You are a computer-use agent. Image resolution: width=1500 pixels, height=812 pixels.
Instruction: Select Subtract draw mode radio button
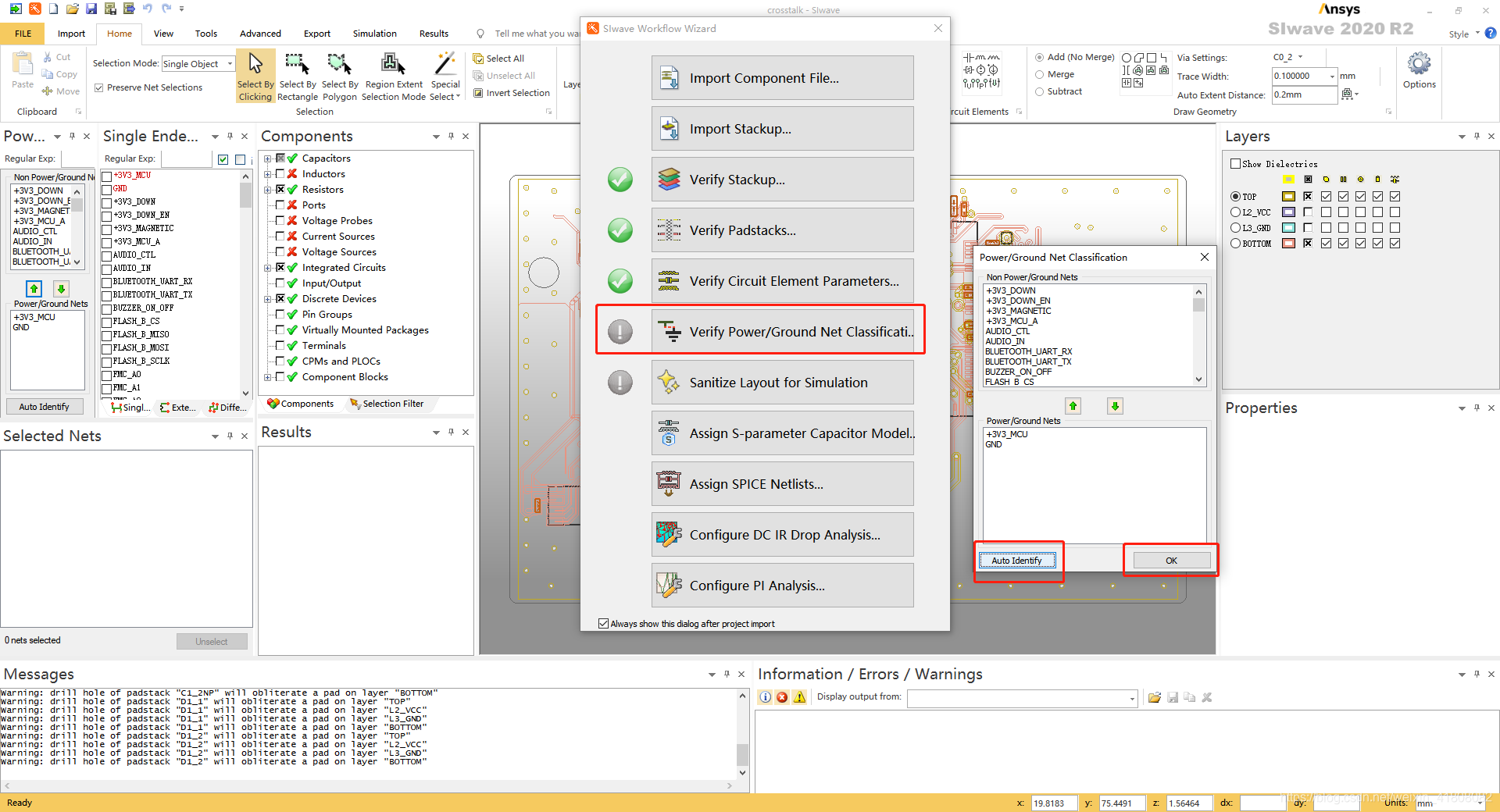pos(1039,92)
